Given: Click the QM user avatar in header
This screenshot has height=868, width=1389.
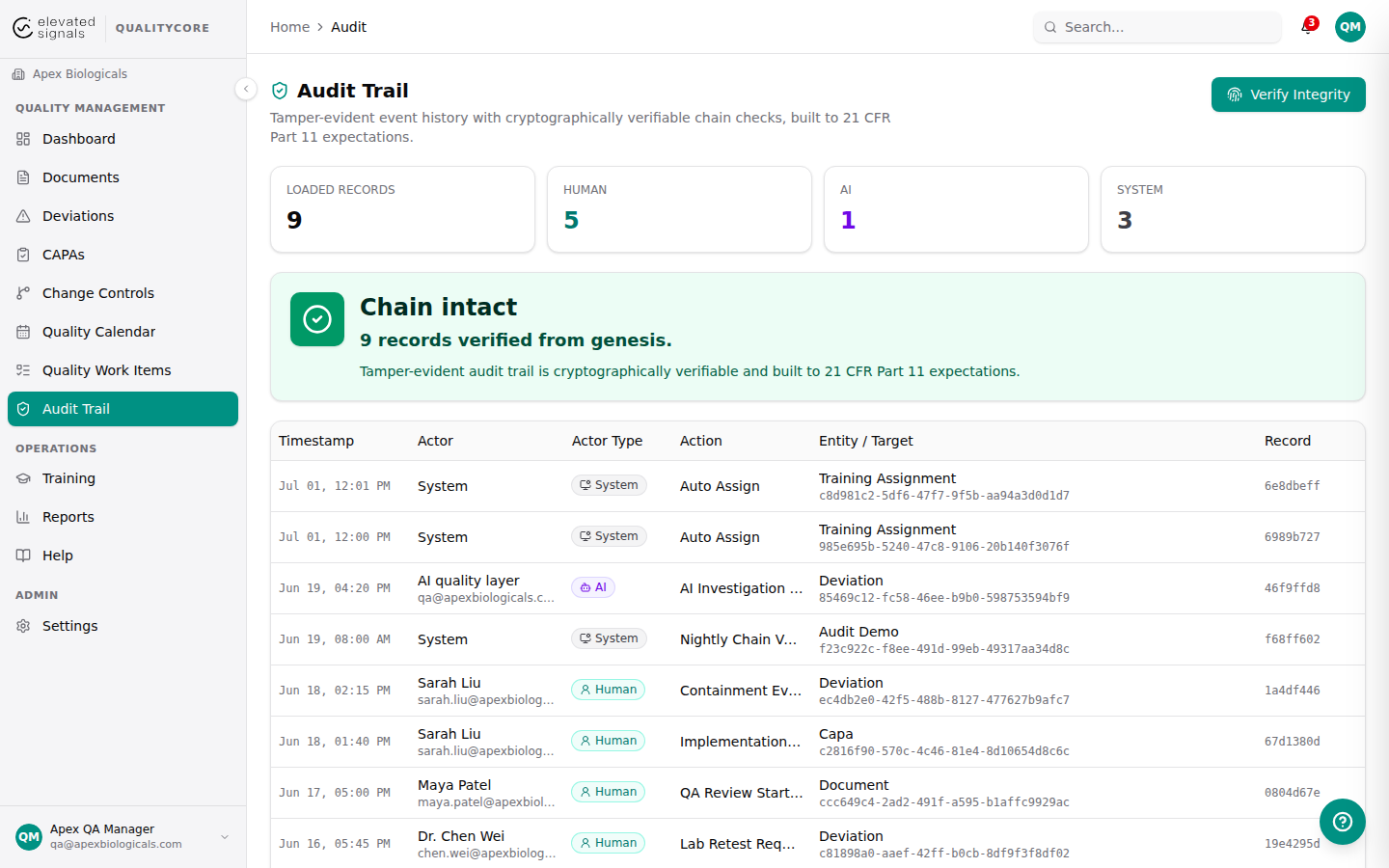Looking at the screenshot, I should coord(1350,27).
